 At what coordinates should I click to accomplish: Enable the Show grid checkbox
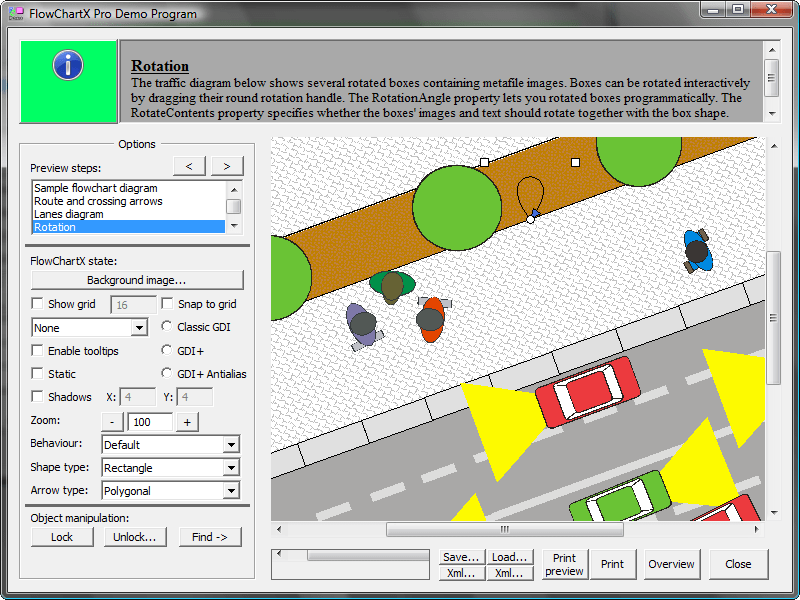(37, 304)
